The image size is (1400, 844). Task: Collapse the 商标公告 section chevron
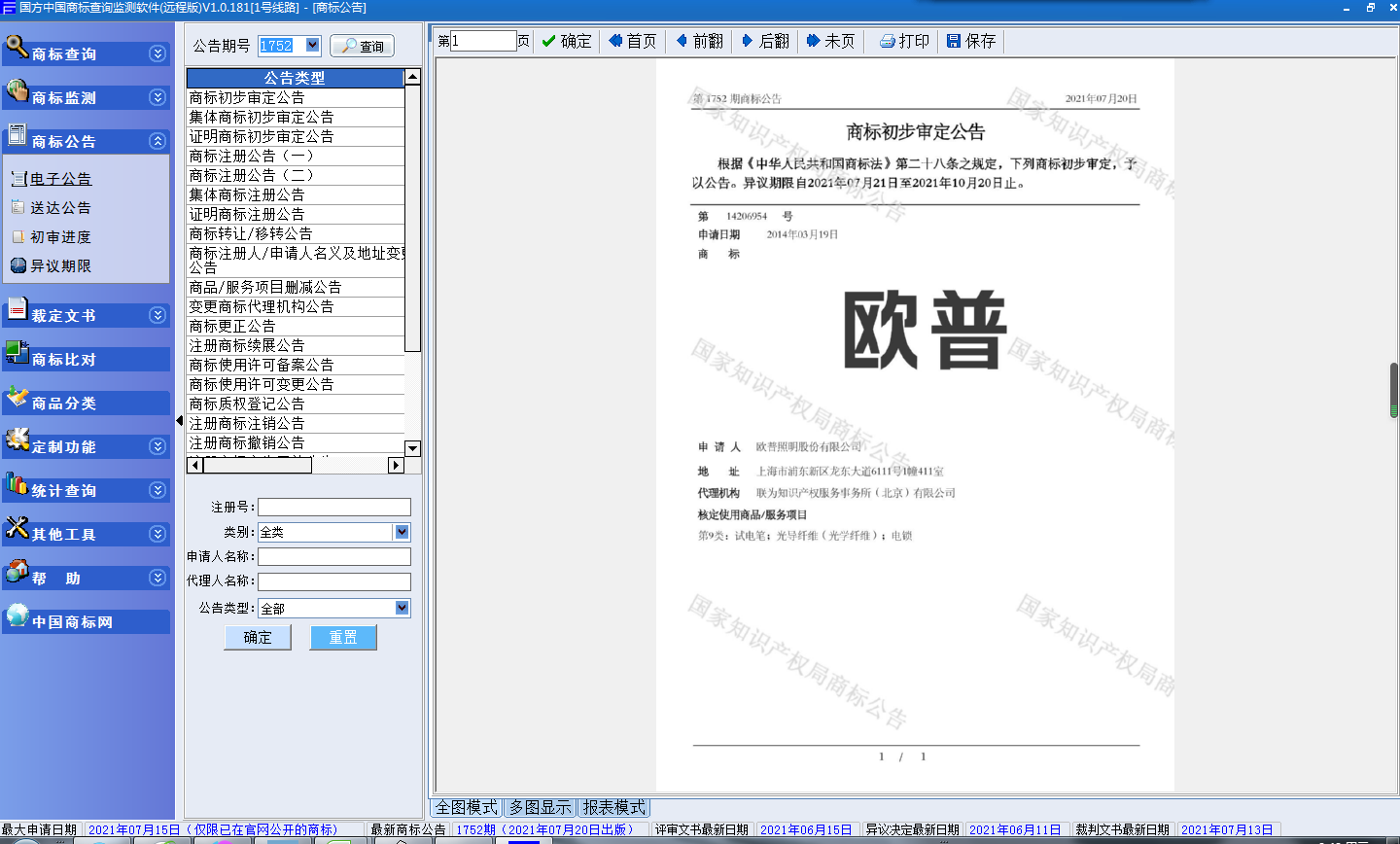[x=157, y=141]
